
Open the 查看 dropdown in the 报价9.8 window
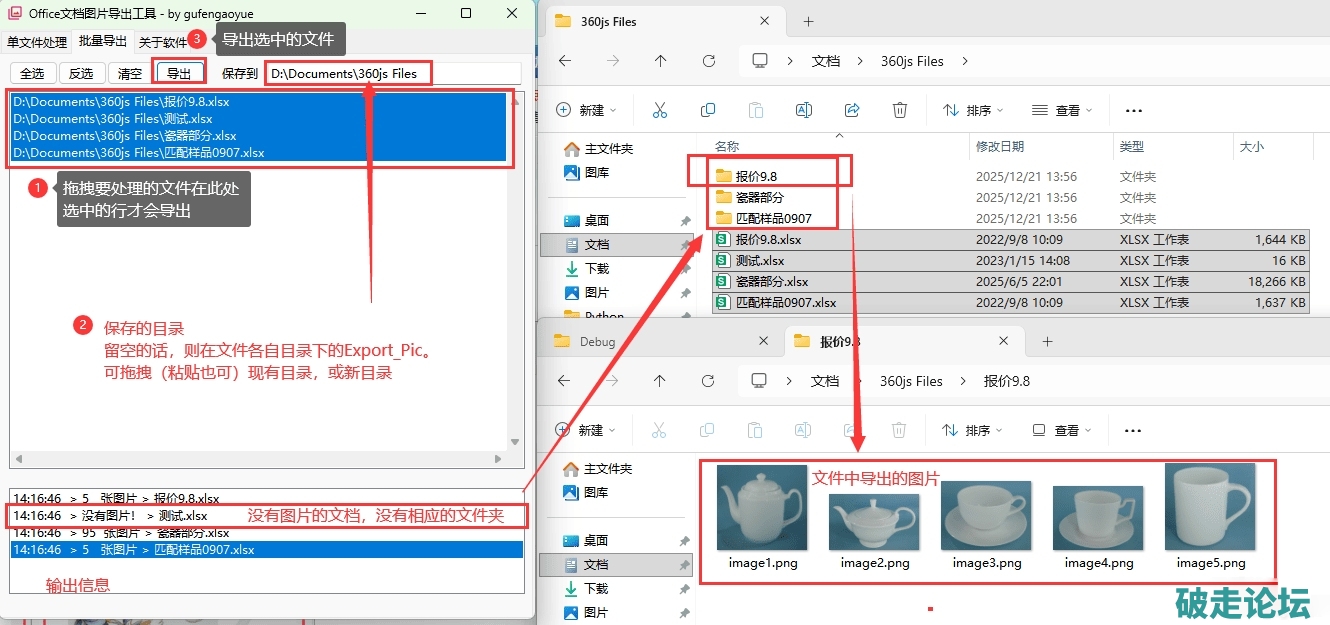1062,430
